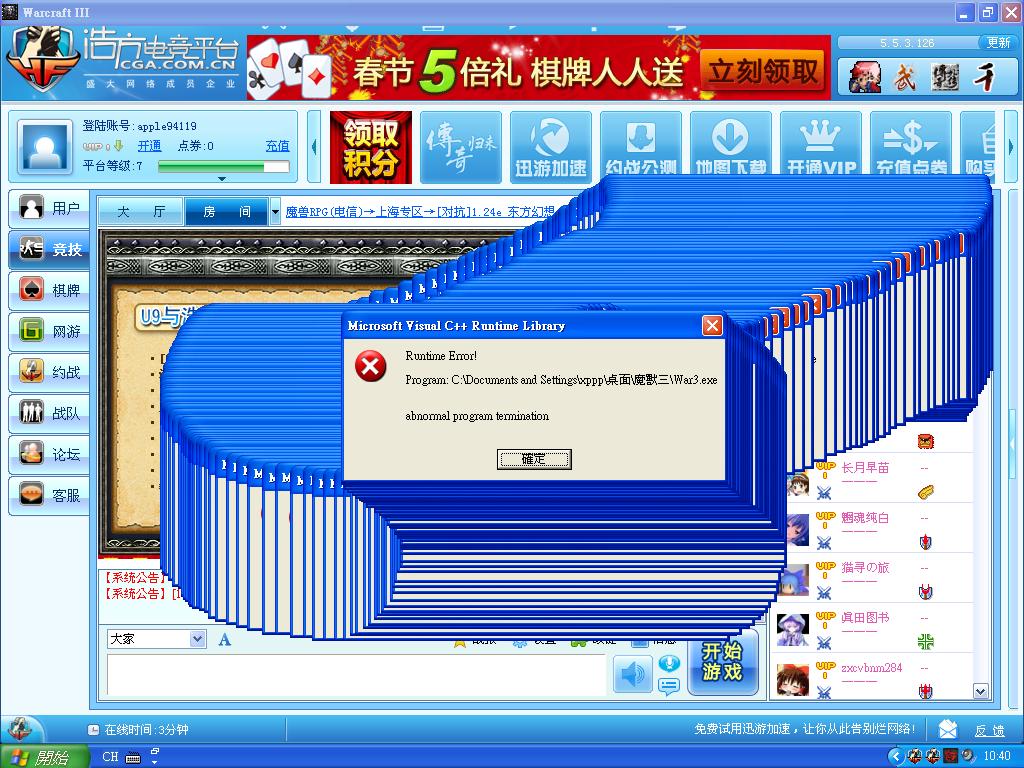Screen dimensions: 1024x768
Task: Open the 傳奇归来 toolbar tile
Action: pos(460,147)
